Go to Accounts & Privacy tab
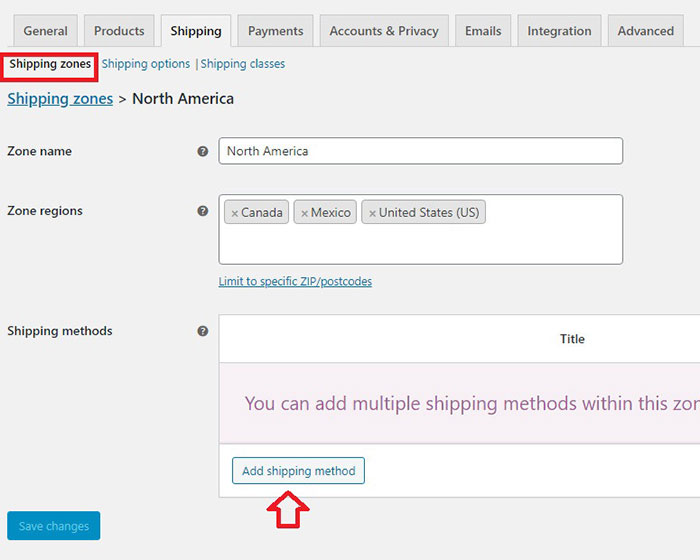This screenshot has width=700, height=560. (384, 31)
